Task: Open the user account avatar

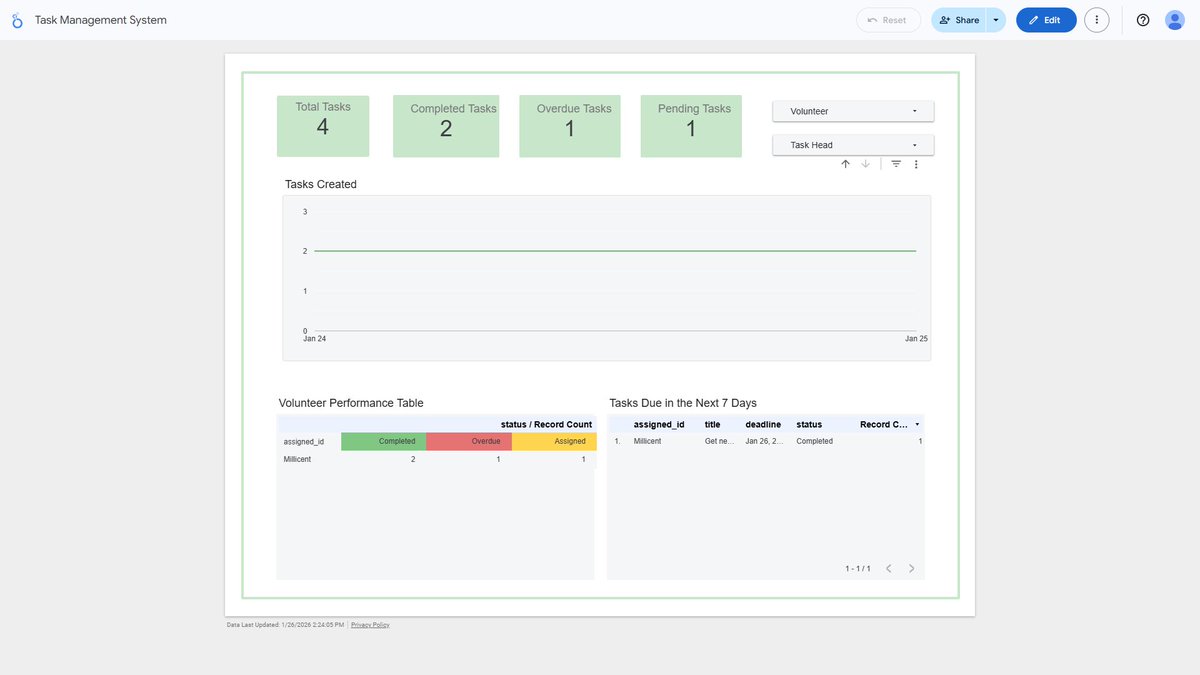Action: tap(1175, 20)
